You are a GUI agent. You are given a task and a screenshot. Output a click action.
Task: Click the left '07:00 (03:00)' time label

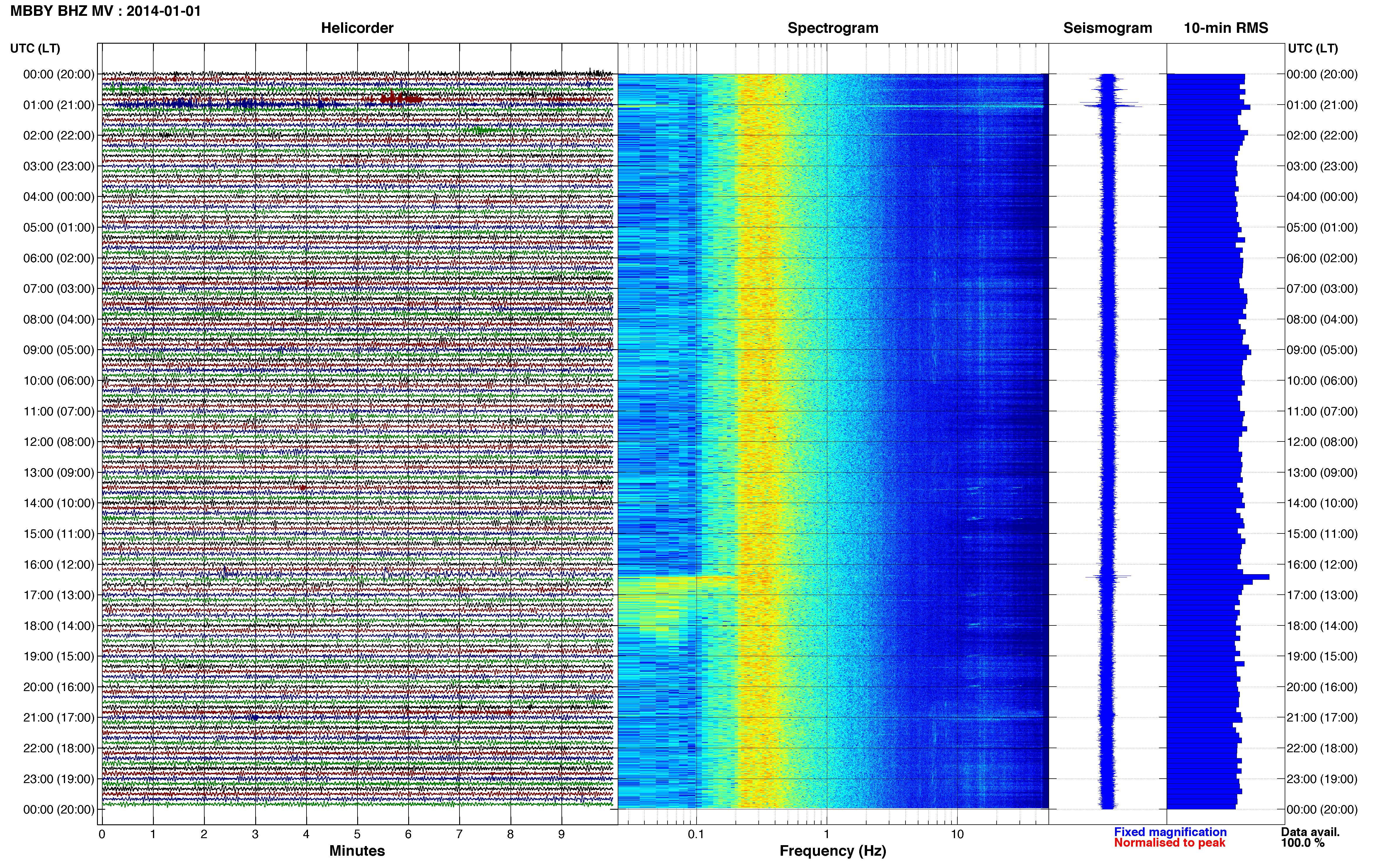point(59,289)
